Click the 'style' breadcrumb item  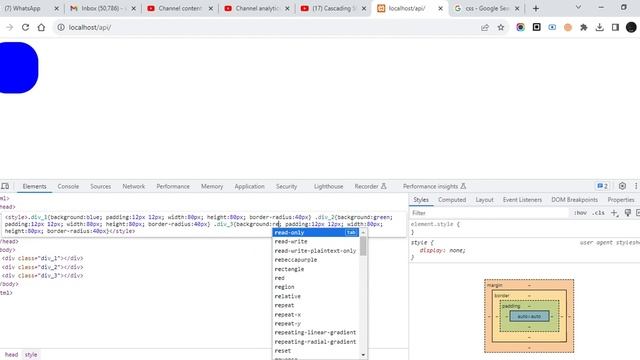(x=31, y=355)
